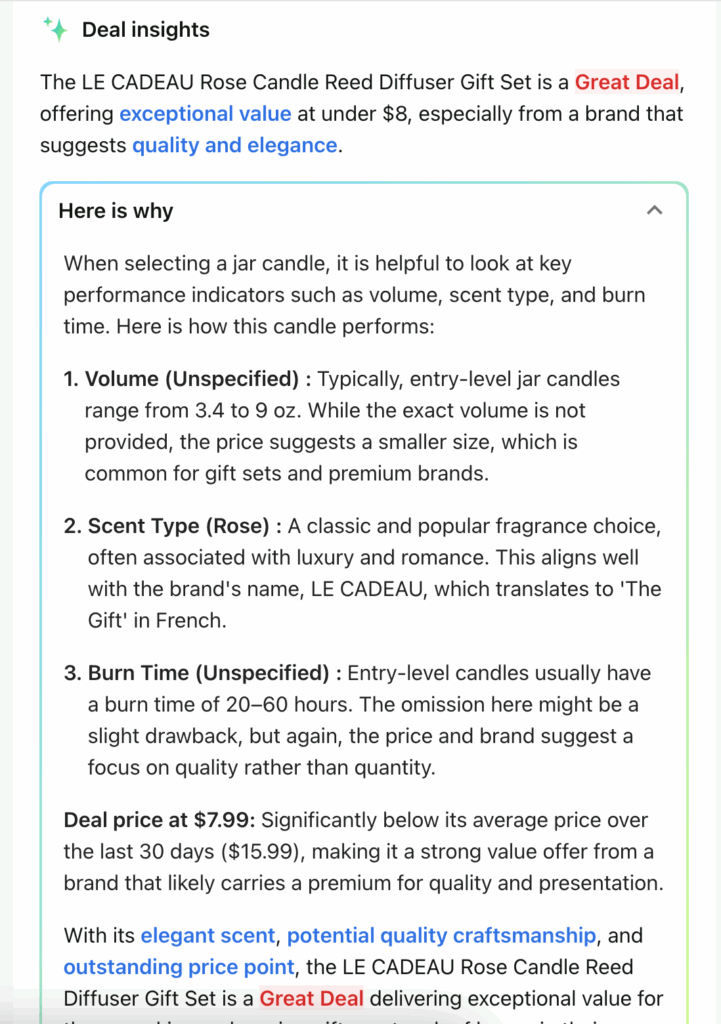Select the 'Volume (Unspecified)' list item title
This screenshot has height=1024, width=721.
pos(193,379)
